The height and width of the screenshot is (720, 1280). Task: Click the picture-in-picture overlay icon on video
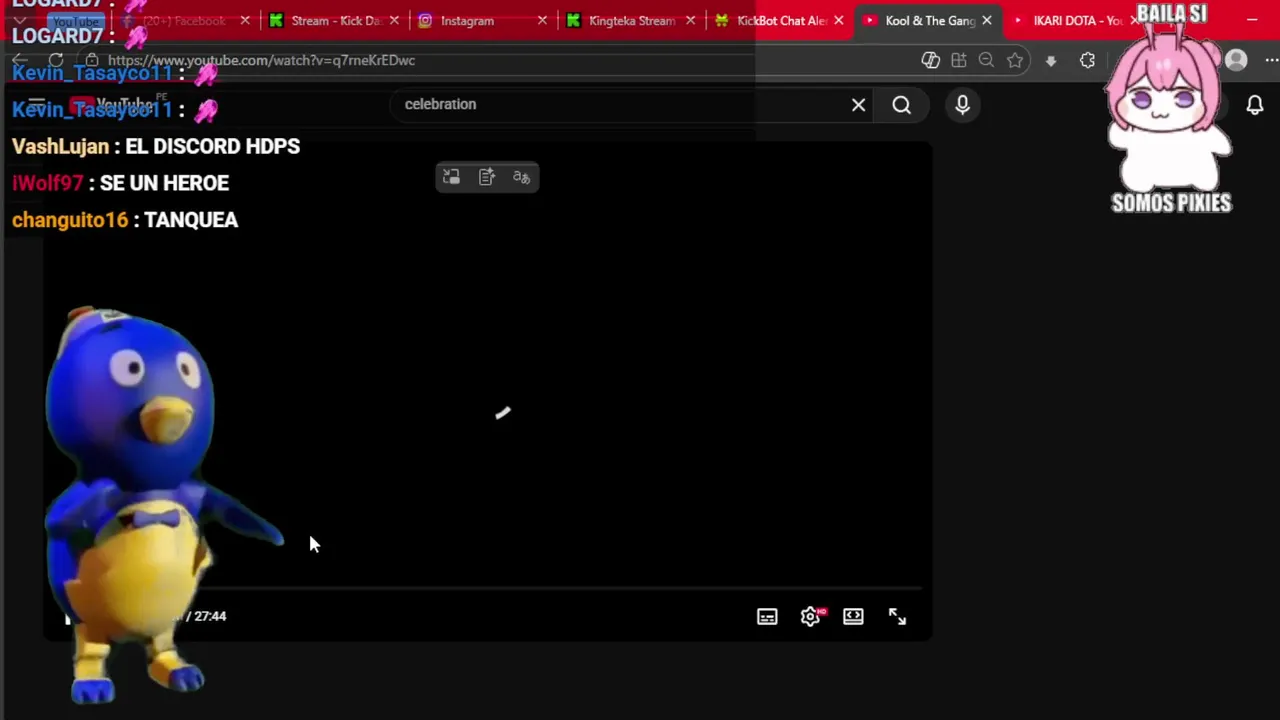[451, 177]
